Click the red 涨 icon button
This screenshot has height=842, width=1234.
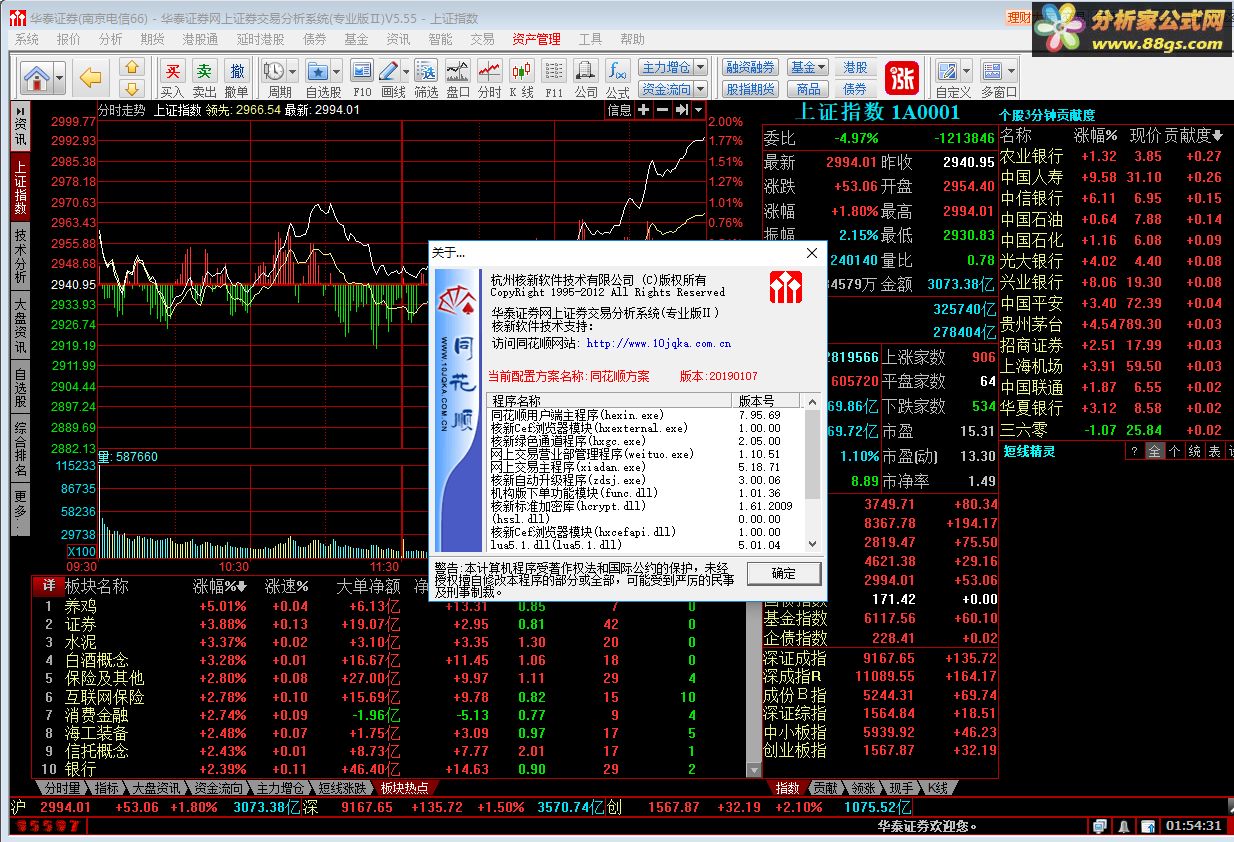pyautogui.click(x=903, y=77)
